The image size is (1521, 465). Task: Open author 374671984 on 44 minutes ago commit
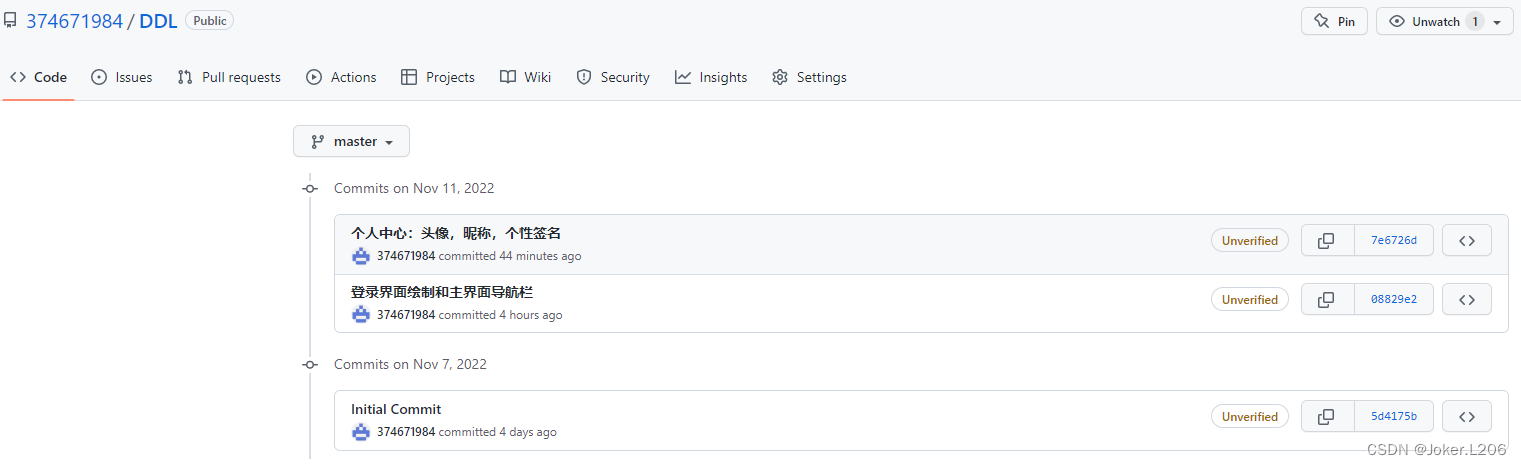(x=406, y=256)
